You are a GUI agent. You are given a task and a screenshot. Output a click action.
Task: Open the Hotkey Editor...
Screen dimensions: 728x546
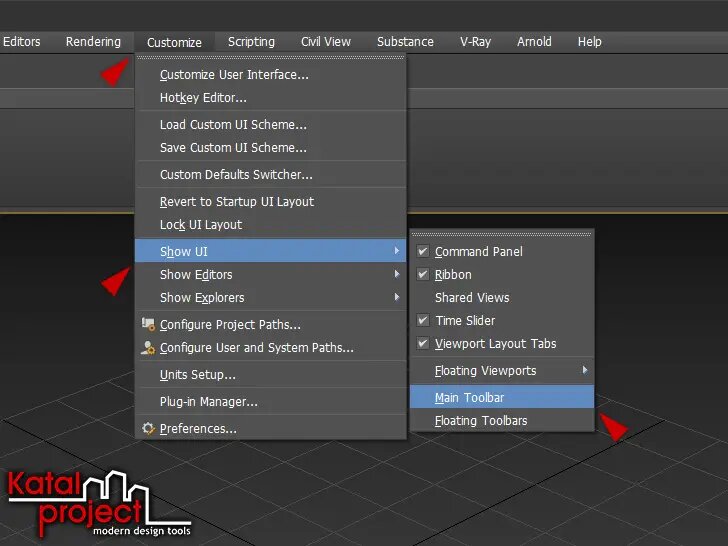pyautogui.click(x=271, y=98)
